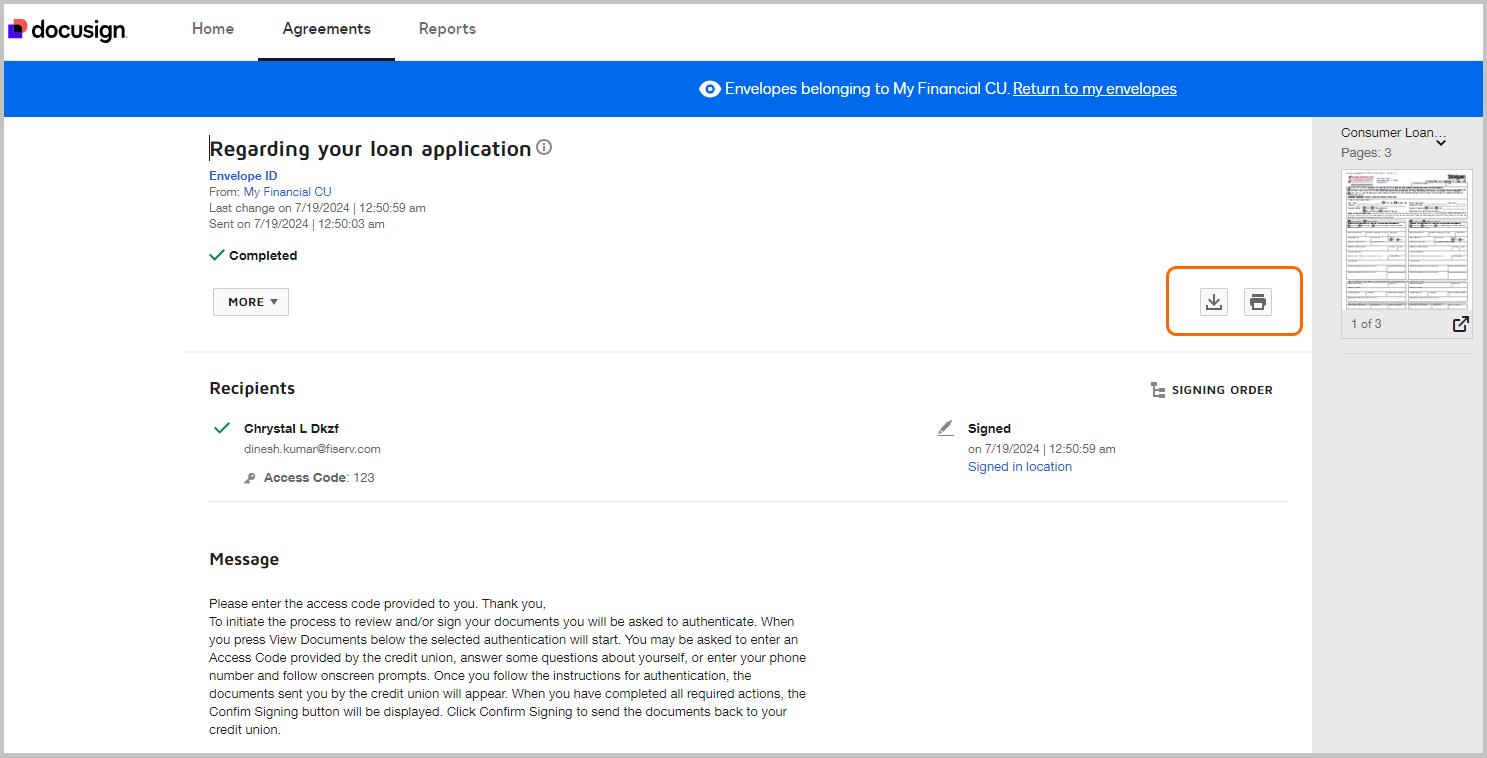
Task: Print the envelope documents
Action: coord(1258,302)
